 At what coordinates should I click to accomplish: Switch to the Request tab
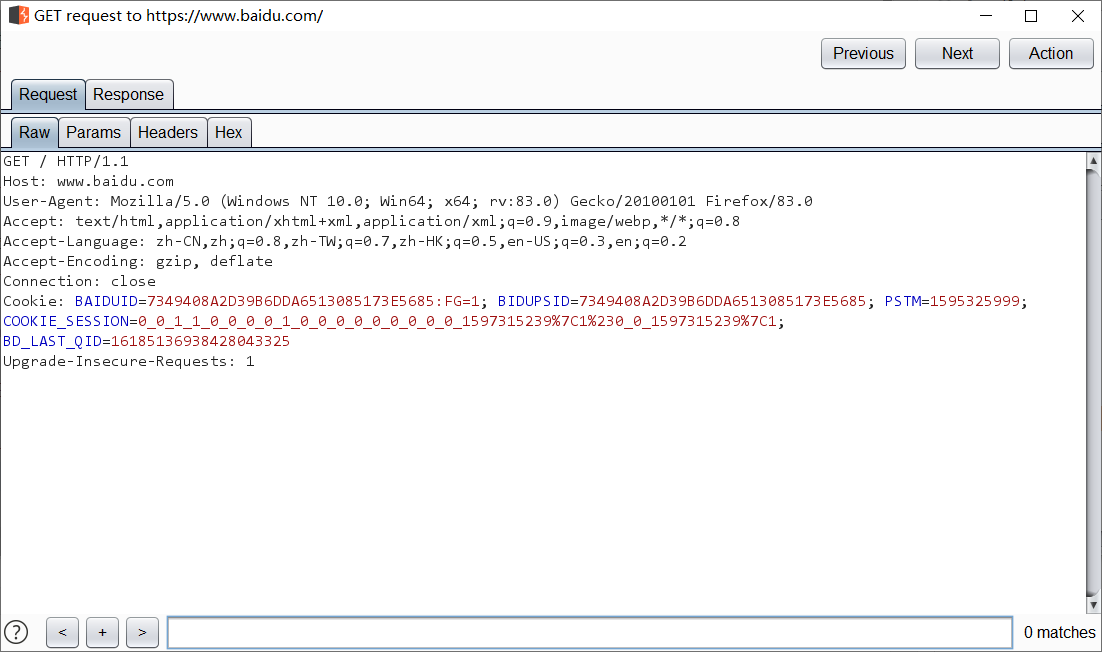point(48,94)
